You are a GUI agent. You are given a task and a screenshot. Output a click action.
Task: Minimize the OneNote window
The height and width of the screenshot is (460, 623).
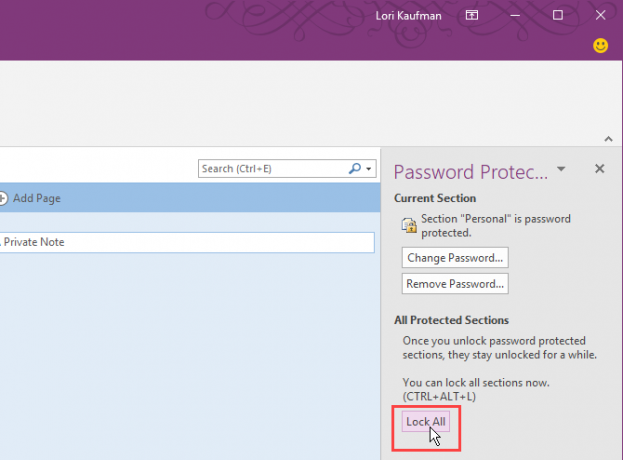(515, 15)
